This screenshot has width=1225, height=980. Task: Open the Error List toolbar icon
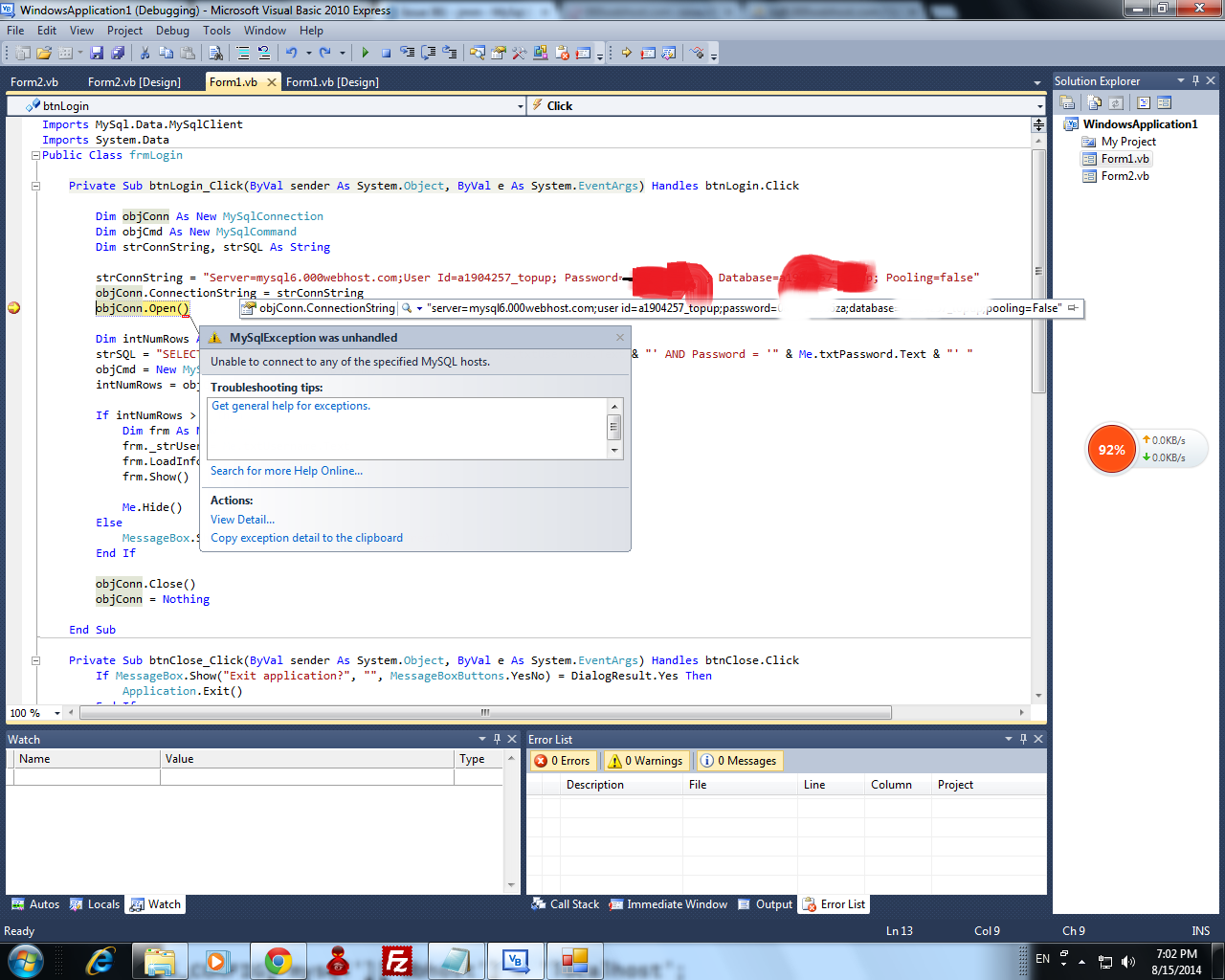pos(562,53)
